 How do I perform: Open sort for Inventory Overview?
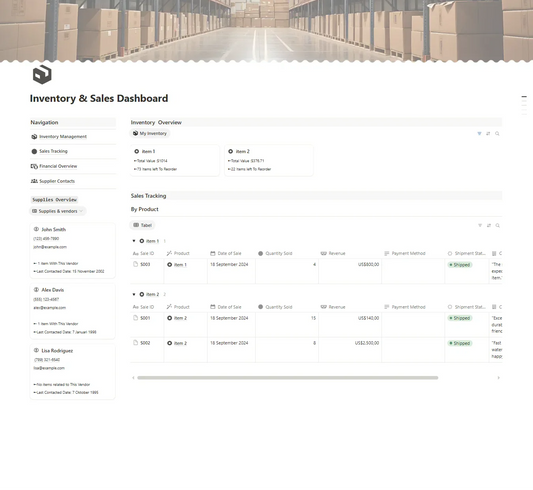(488, 134)
